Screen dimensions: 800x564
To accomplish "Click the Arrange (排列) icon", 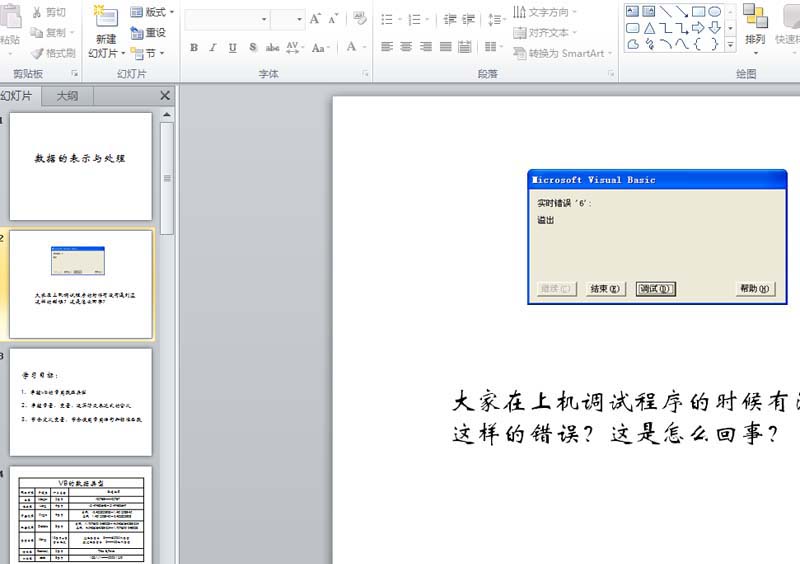I will [755, 28].
